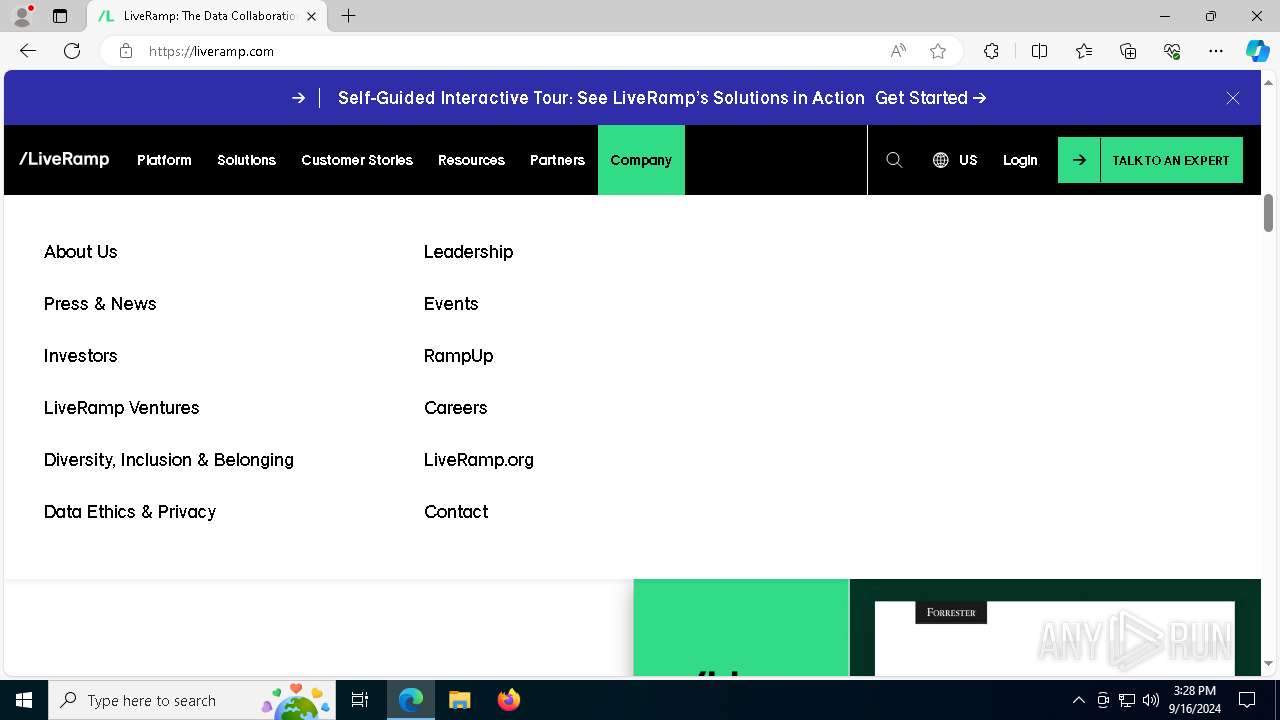Open the Resources menu
The image size is (1280, 720).
(x=471, y=160)
